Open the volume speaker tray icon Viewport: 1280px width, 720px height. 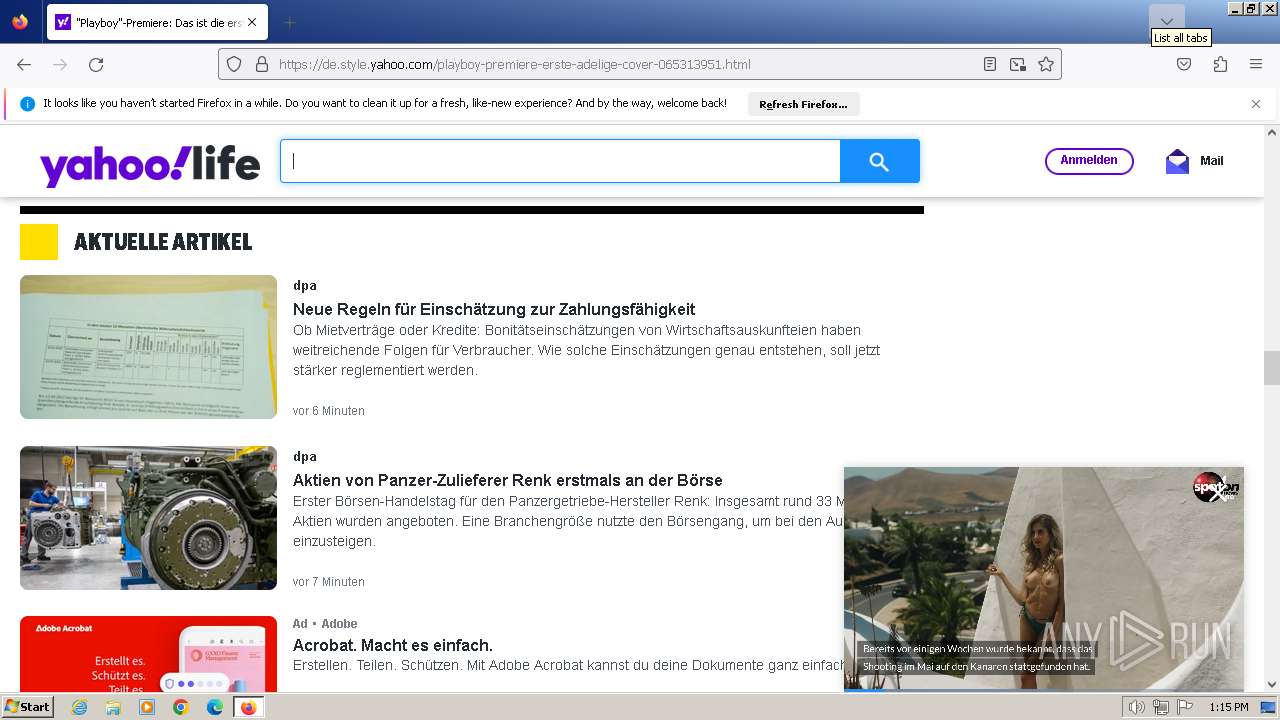click(1137, 707)
